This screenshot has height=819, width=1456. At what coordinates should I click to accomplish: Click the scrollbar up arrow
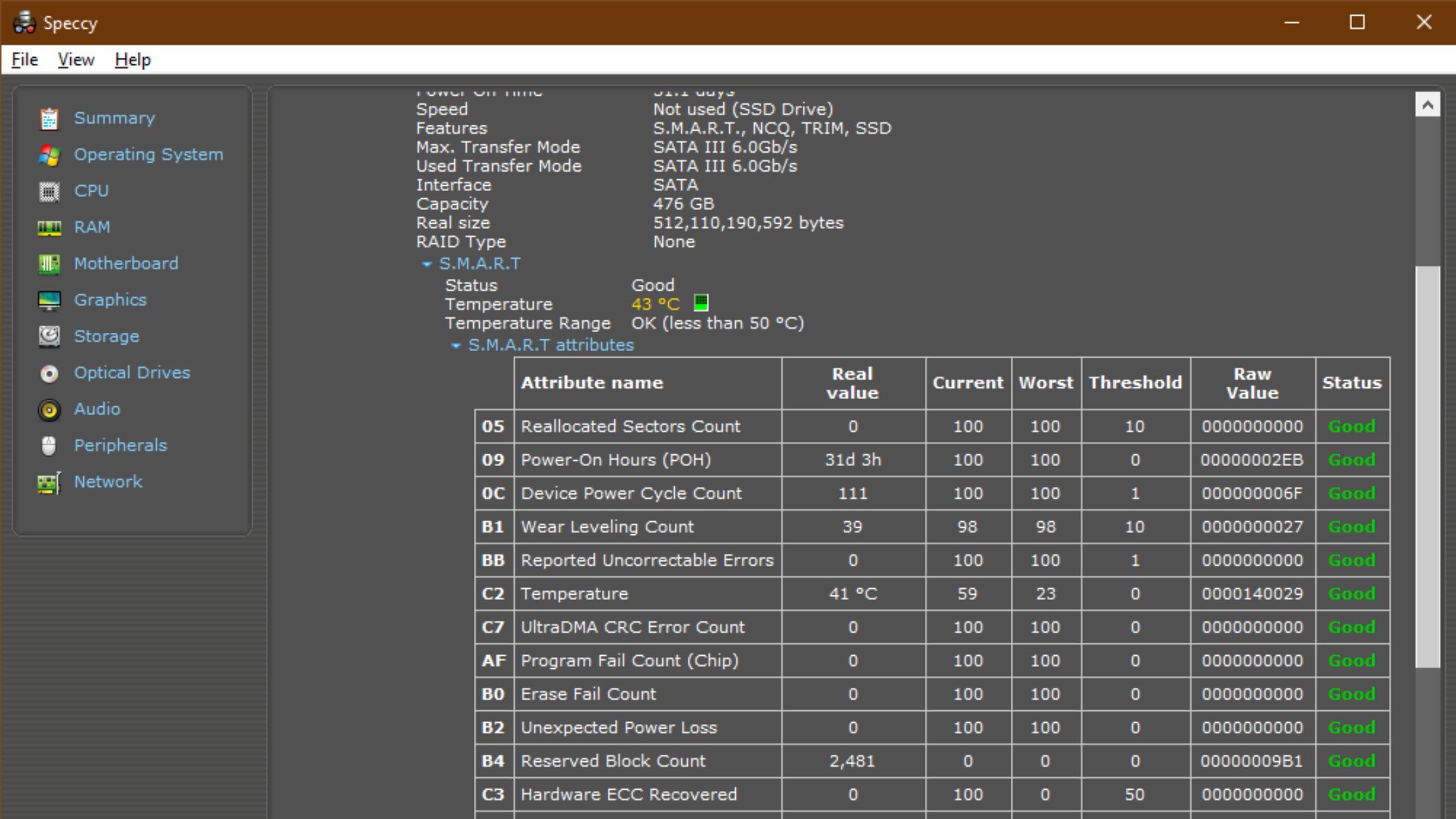(1427, 105)
